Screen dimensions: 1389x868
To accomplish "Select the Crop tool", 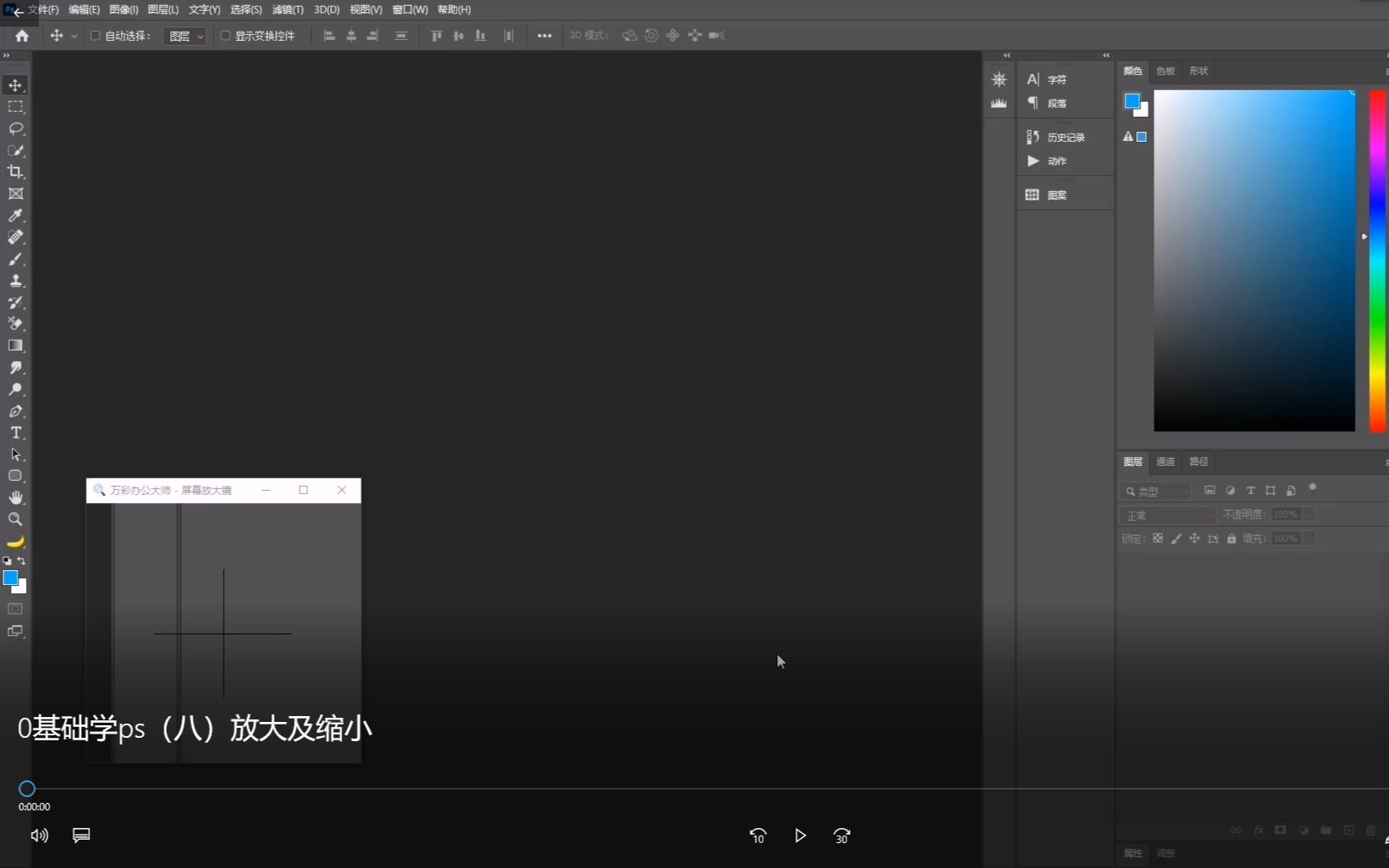I will coord(15,172).
